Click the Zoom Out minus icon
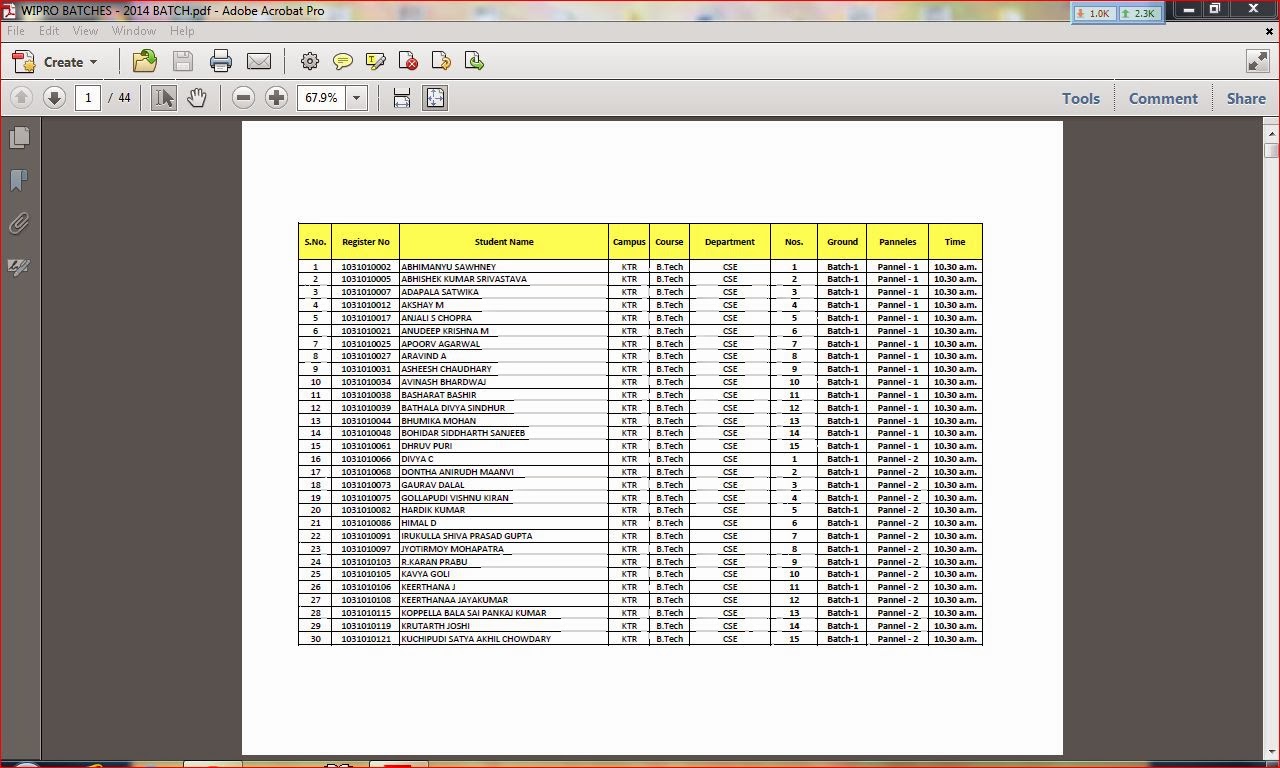This screenshot has width=1280, height=768. (x=243, y=97)
